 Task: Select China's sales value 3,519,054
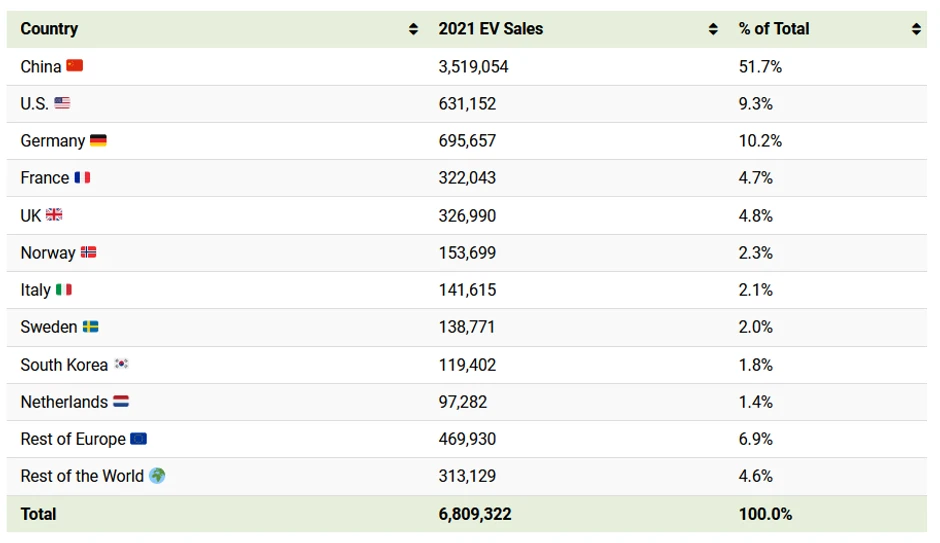click(473, 67)
